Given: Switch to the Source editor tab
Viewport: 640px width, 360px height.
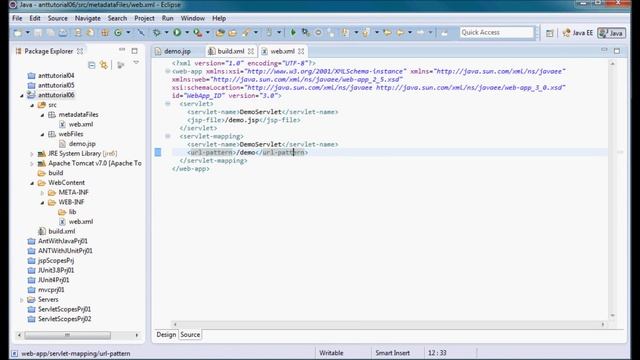Looking at the screenshot, I should click(190, 335).
